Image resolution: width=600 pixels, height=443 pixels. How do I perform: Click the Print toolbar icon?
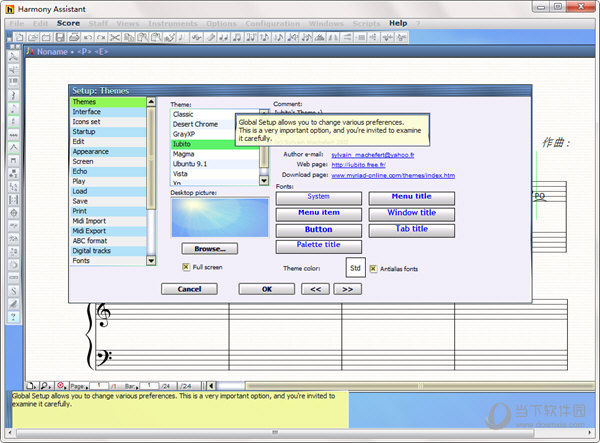[74, 37]
